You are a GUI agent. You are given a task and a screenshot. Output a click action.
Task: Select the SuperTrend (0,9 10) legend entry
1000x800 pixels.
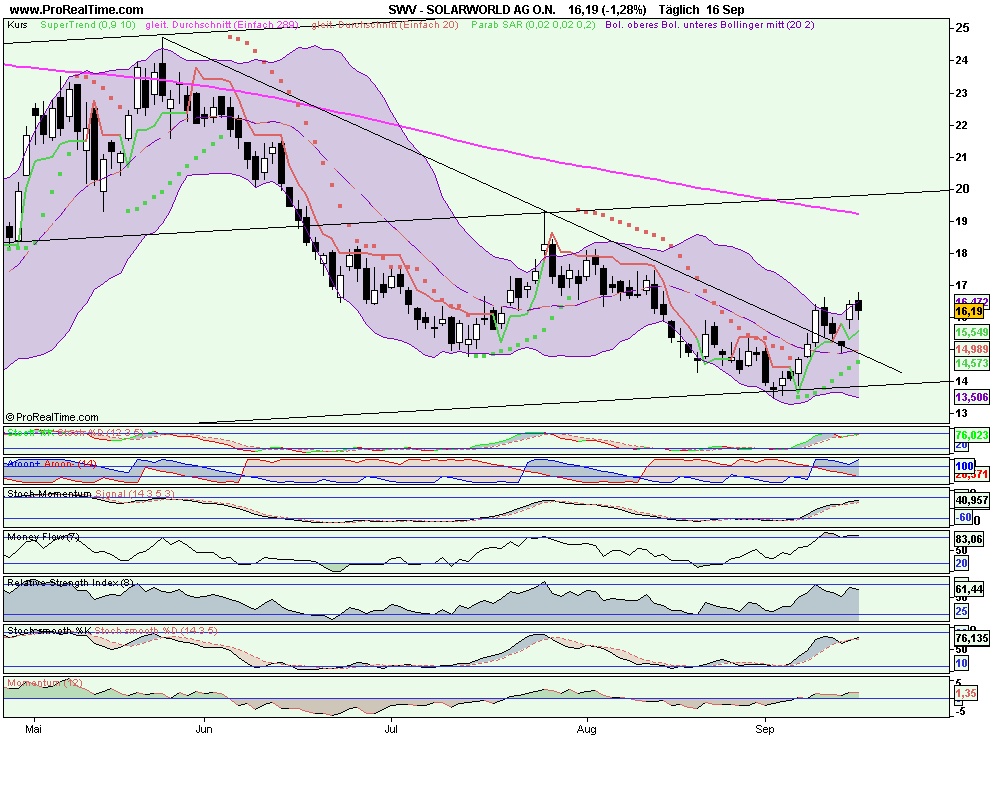88,25
